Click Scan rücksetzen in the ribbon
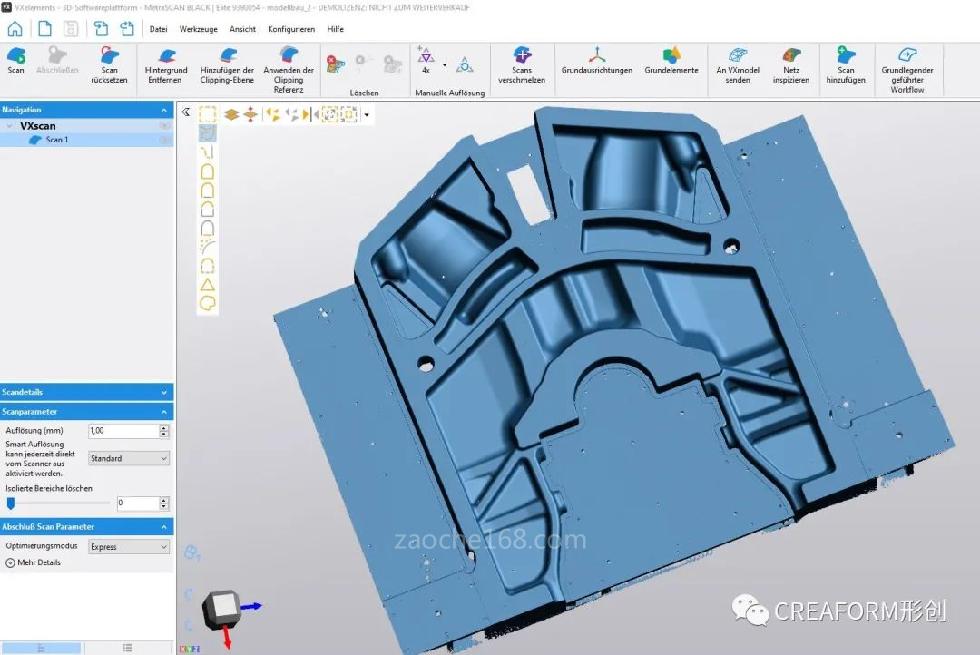This screenshot has width=980, height=655. 109,57
